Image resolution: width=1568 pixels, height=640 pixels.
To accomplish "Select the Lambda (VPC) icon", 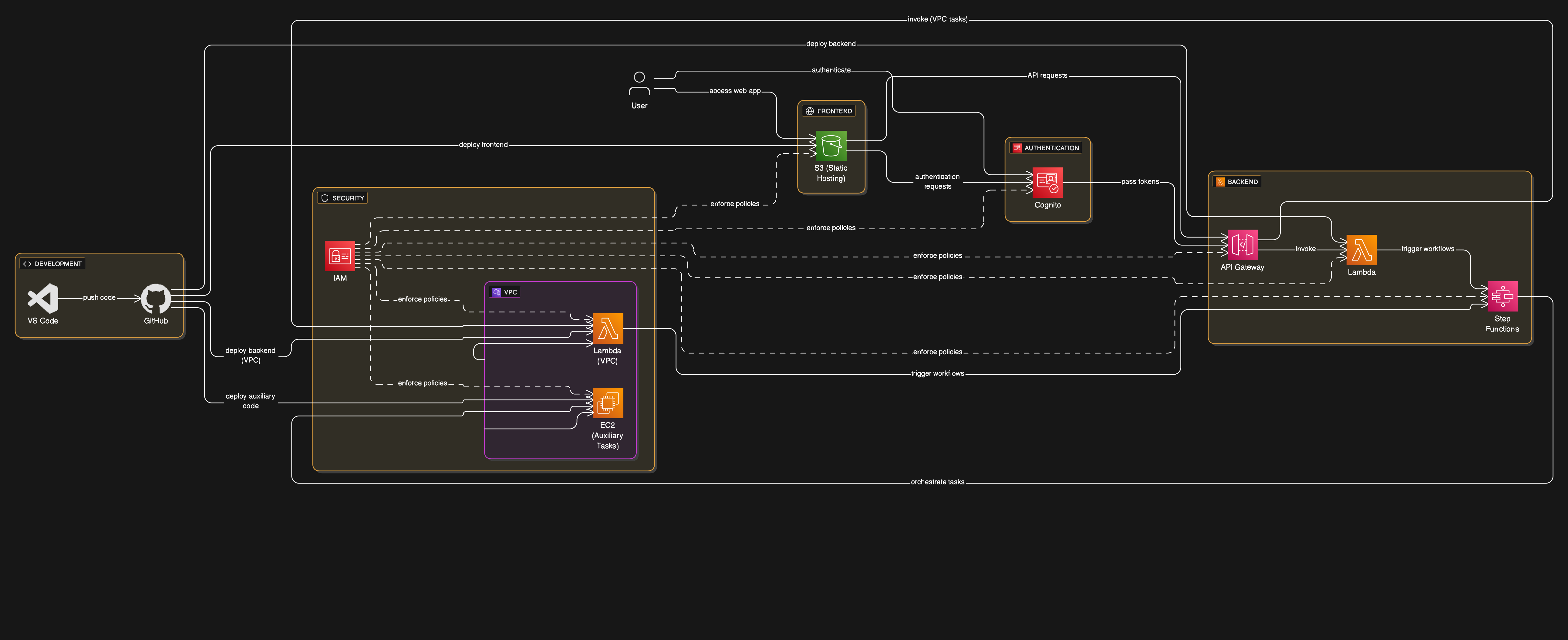I will click(x=608, y=328).
